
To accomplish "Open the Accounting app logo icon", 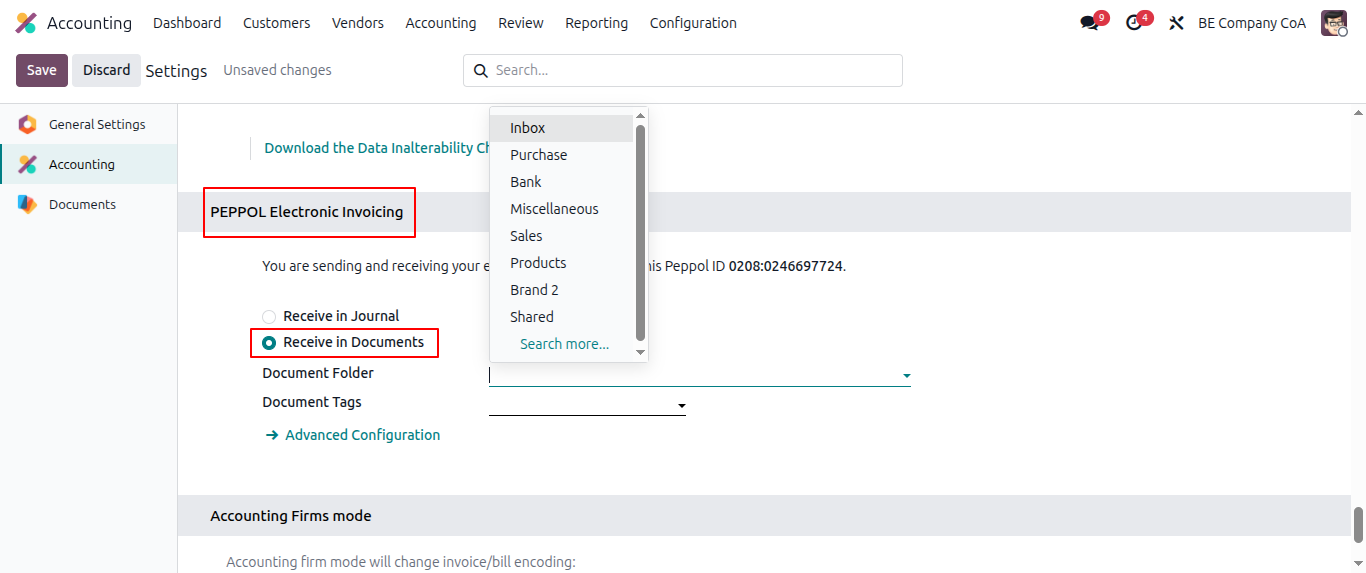I will [26, 23].
